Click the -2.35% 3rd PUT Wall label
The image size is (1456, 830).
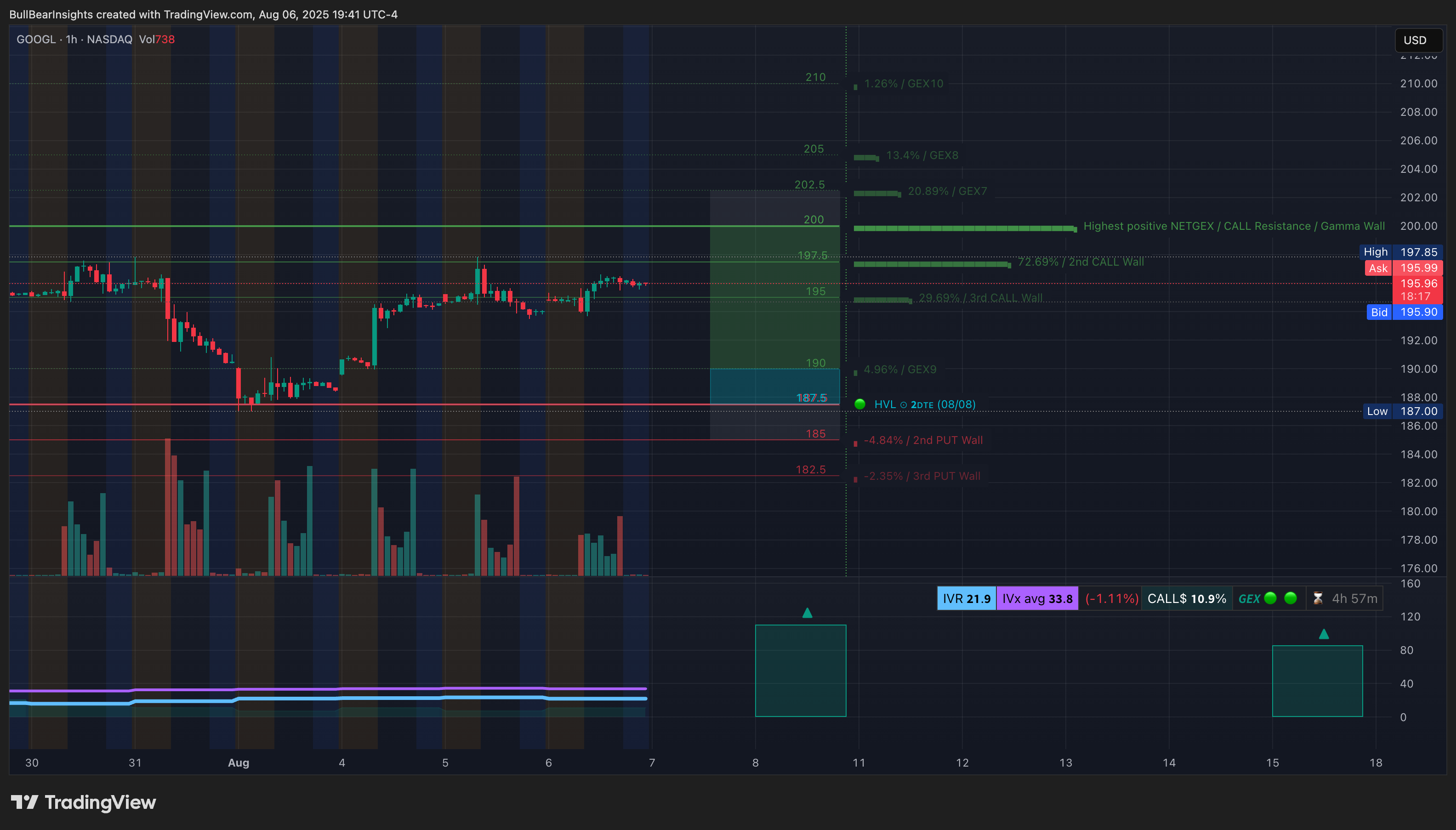coord(922,476)
